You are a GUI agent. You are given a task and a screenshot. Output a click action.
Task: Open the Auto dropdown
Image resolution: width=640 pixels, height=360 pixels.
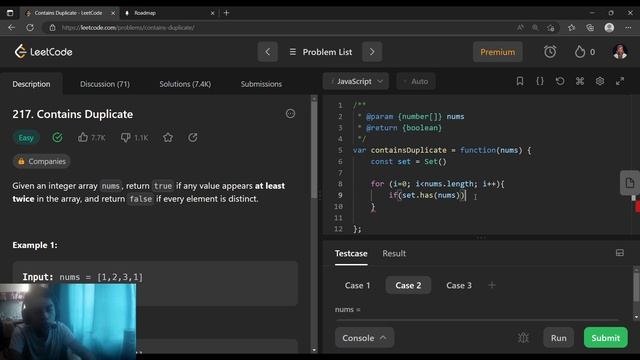click(x=416, y=81)
